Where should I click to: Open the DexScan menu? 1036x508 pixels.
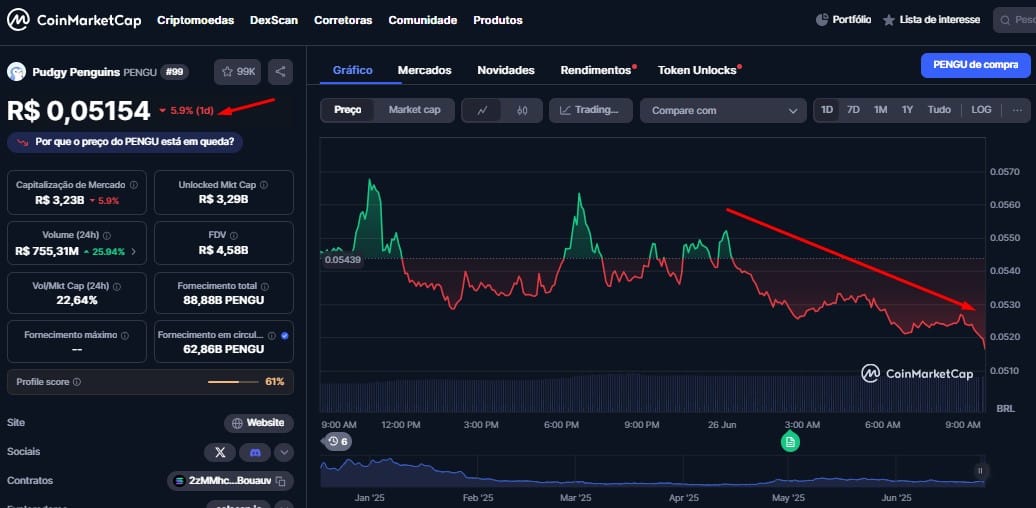(x=274, y=20)
